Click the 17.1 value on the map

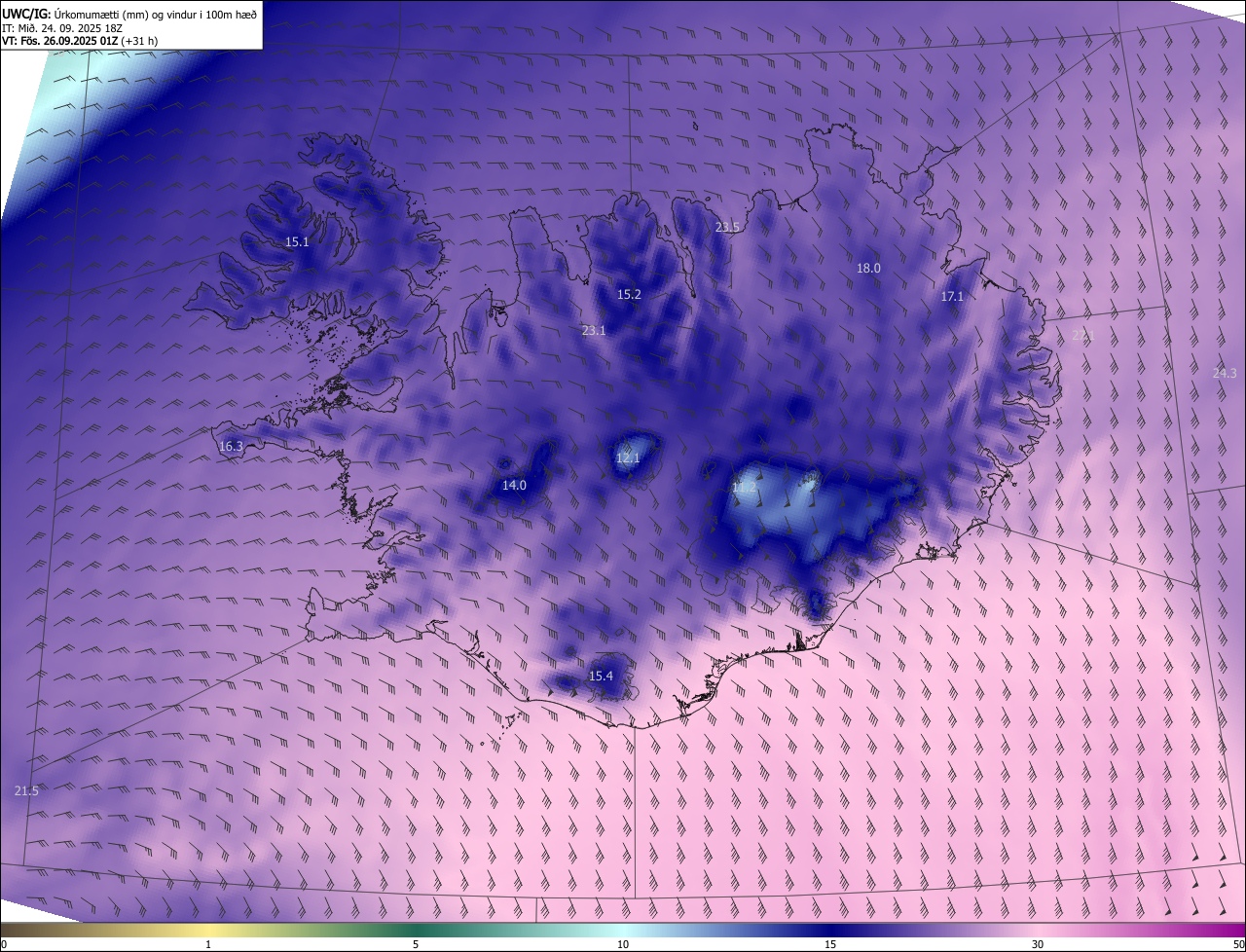coord(952,297)
